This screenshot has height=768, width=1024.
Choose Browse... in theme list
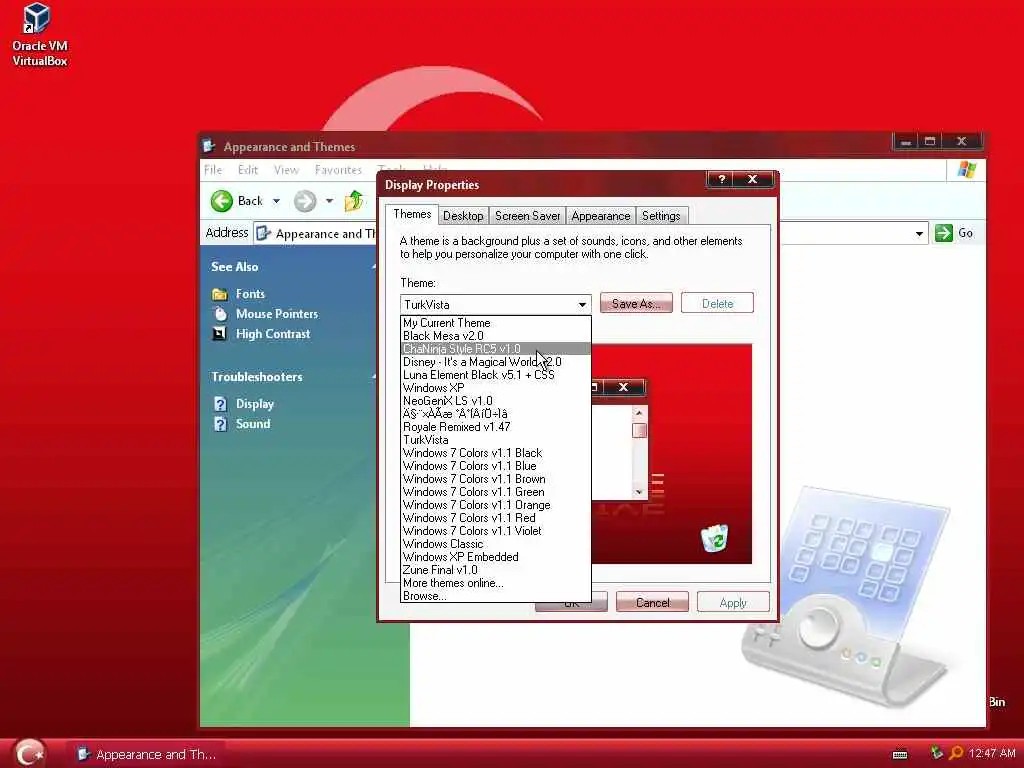(x=496, y=596)
